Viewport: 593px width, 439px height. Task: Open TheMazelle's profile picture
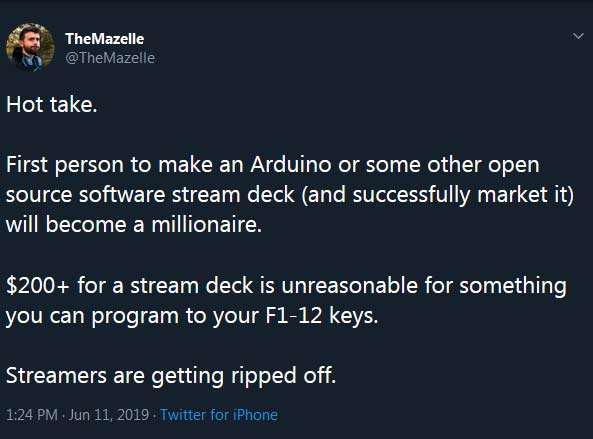click(x=30, y=47)
